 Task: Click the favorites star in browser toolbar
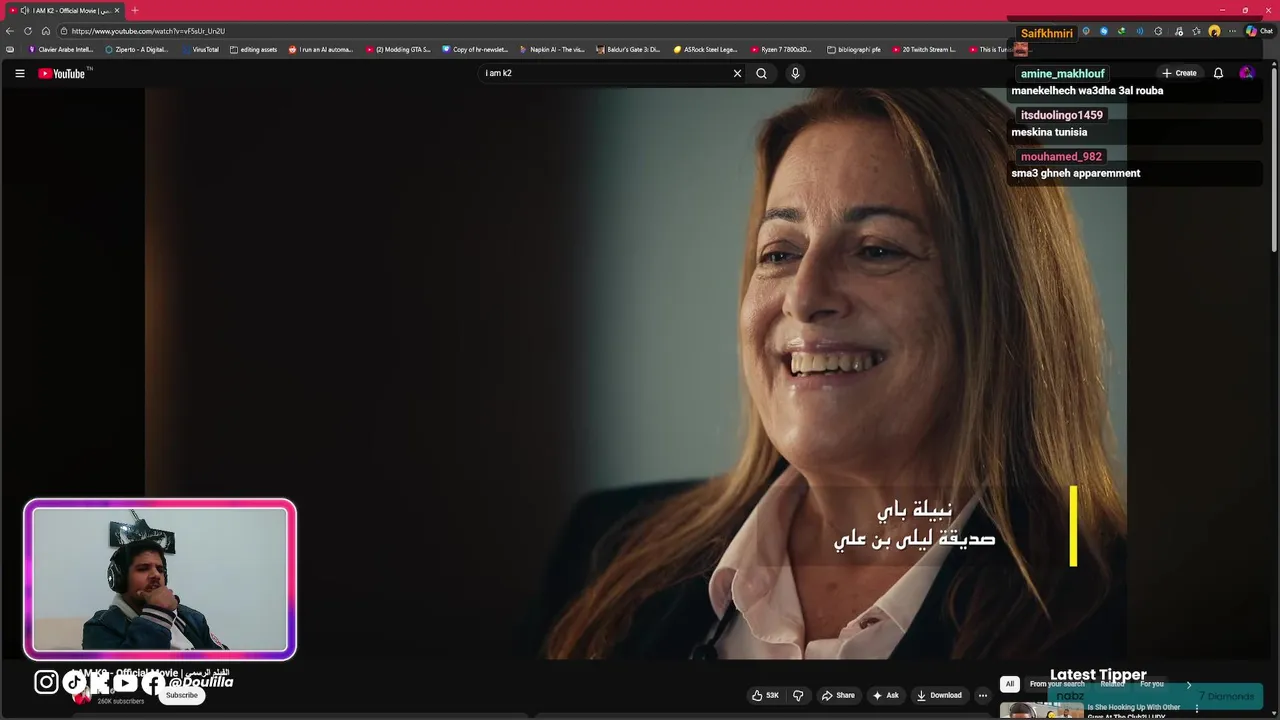tap(1196, 31)
